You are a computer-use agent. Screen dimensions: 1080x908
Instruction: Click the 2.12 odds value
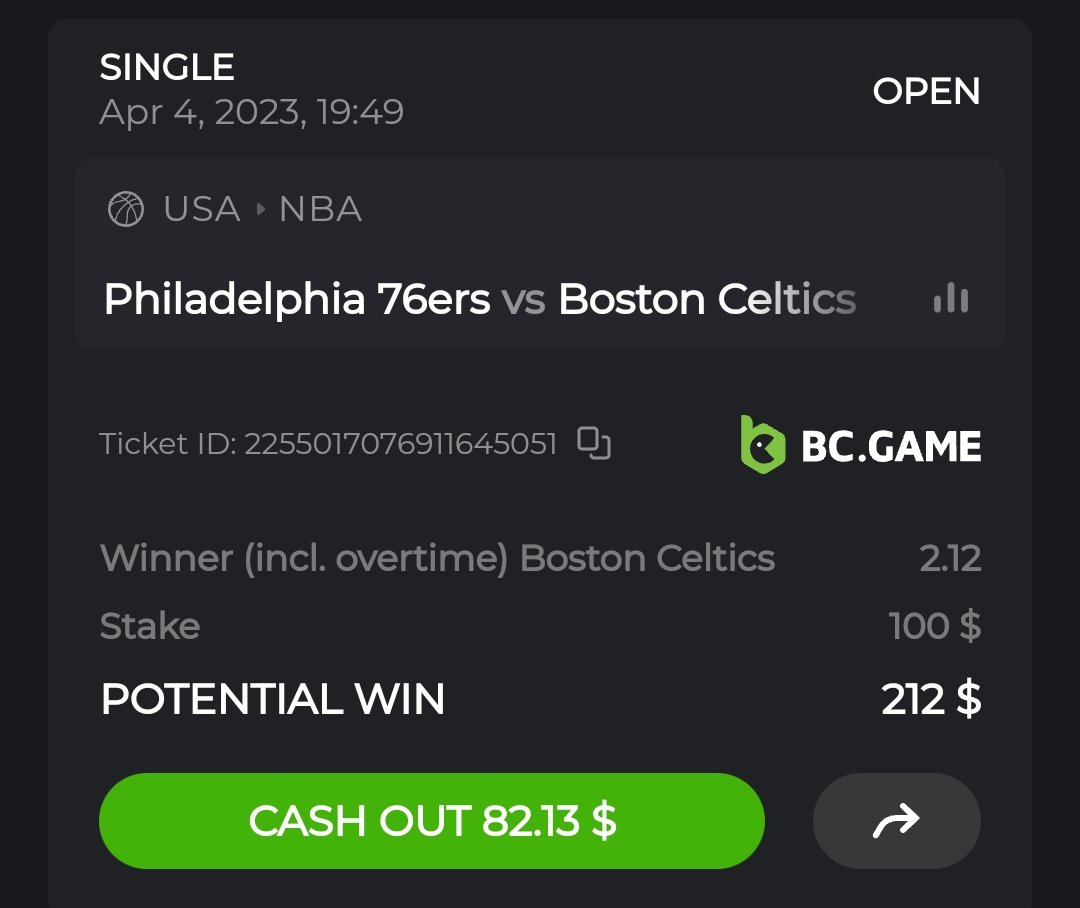coord(950,559)
